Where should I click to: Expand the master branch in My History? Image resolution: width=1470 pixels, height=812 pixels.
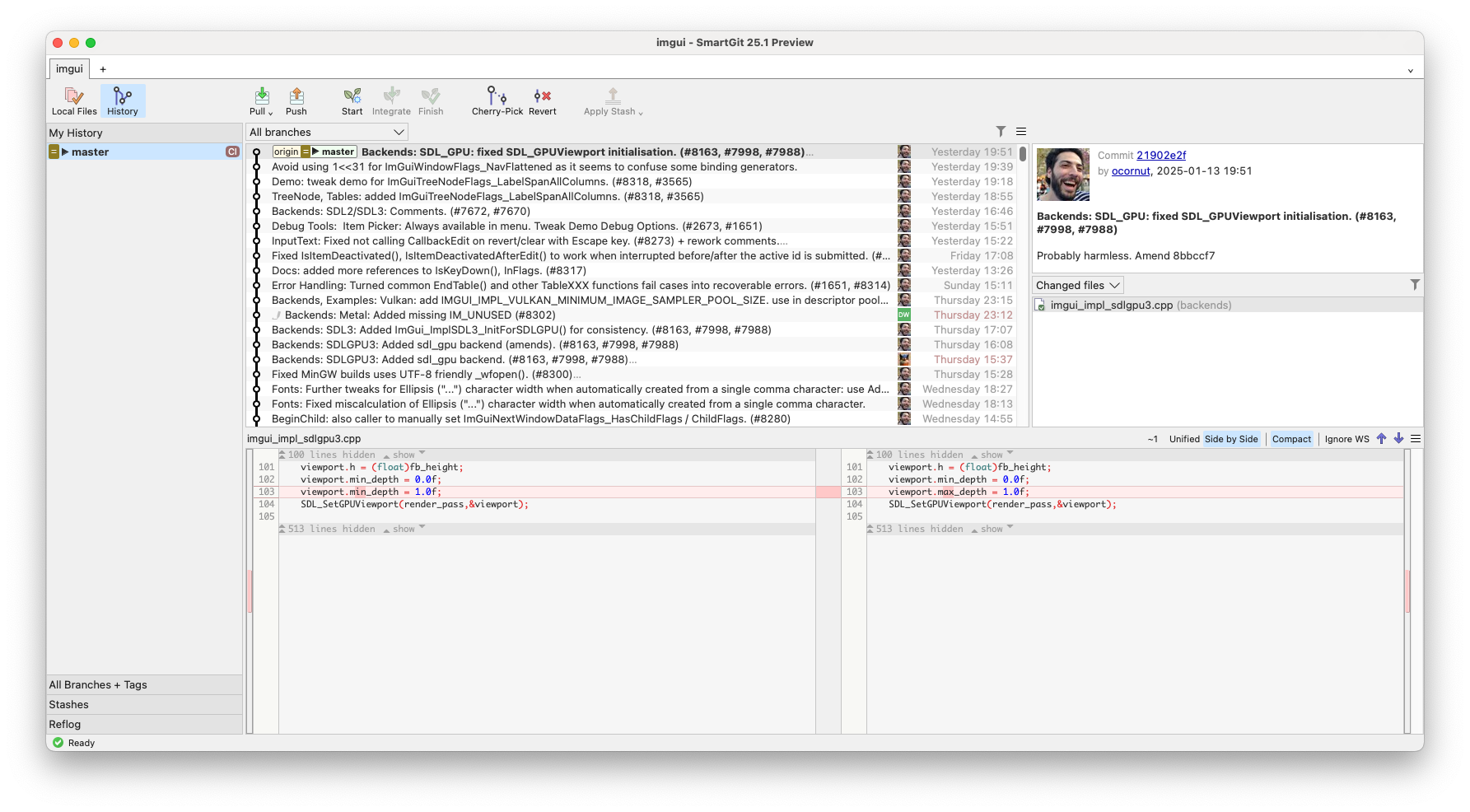66,152
